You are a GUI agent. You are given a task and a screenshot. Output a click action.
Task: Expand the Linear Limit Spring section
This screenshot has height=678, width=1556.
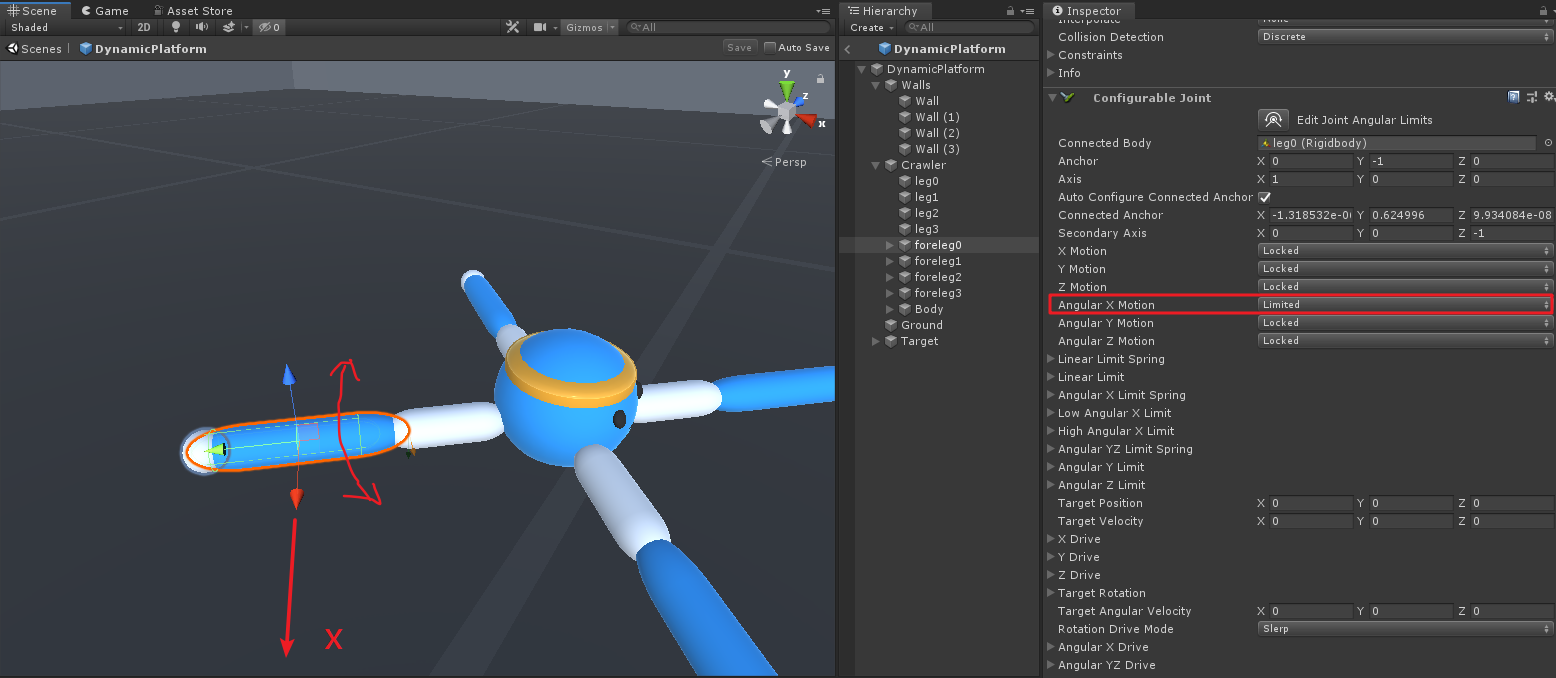1051,359
